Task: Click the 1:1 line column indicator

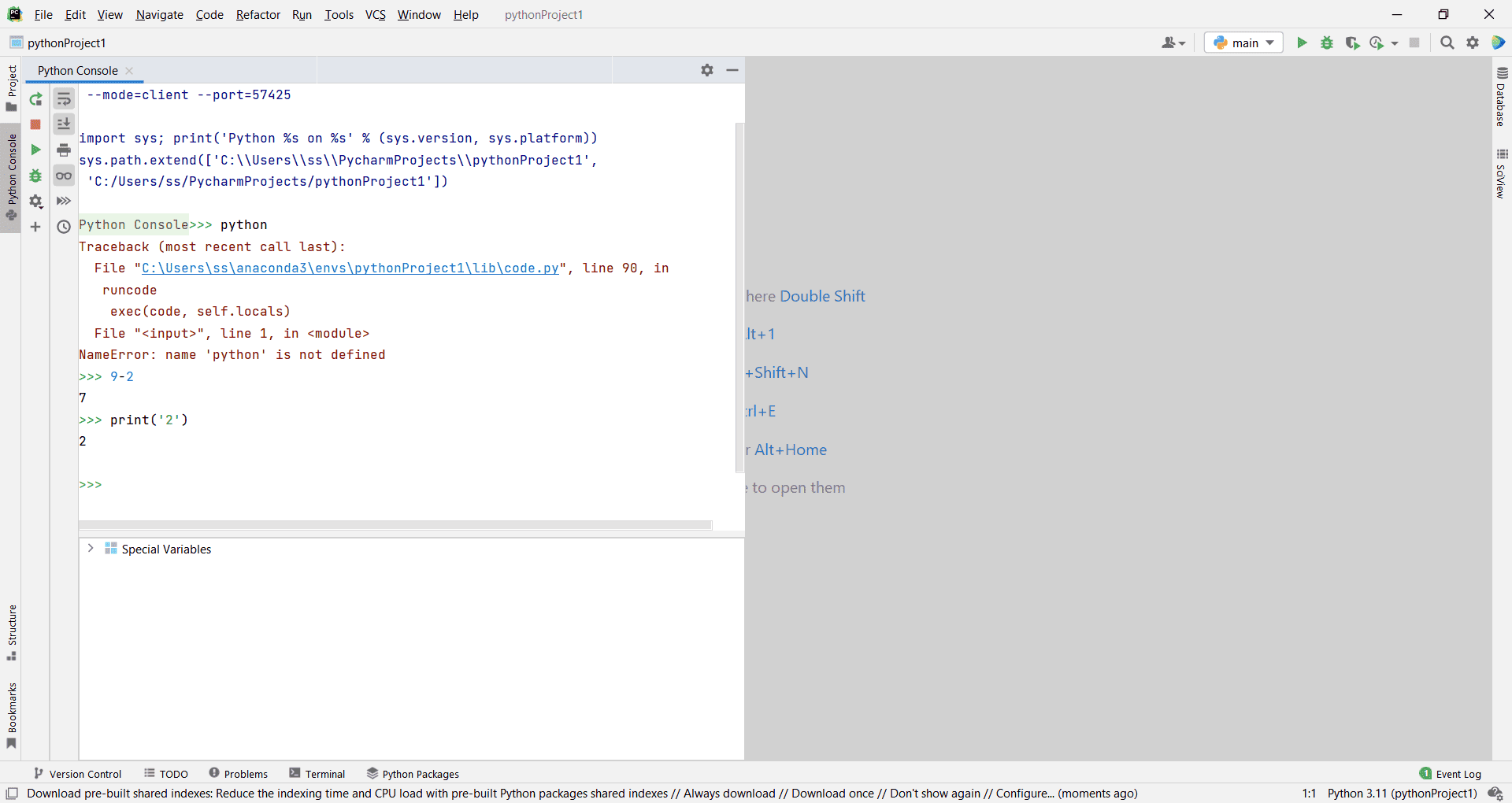Action: tap(1309, 794)
